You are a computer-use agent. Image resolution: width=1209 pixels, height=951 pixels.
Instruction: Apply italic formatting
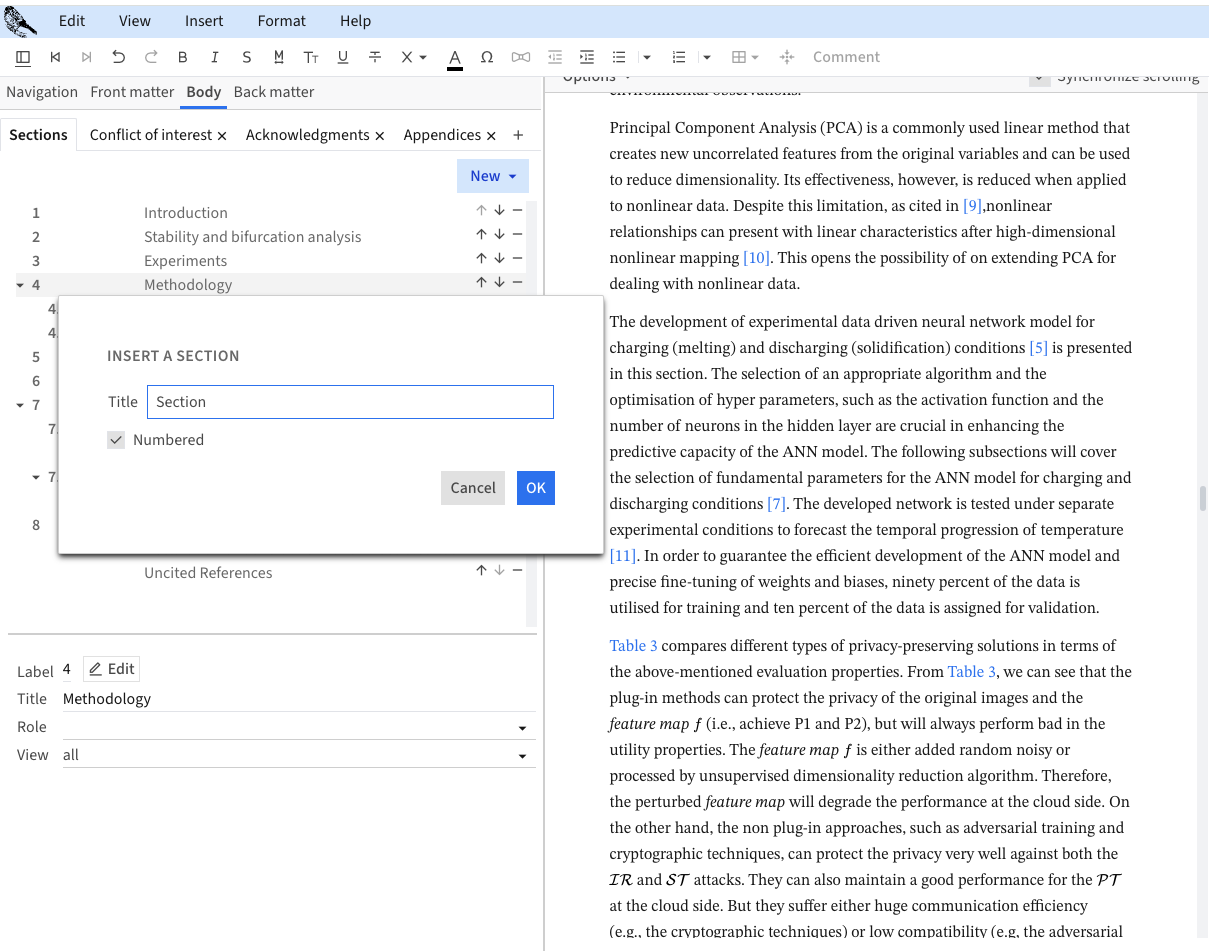coord(214,57)
